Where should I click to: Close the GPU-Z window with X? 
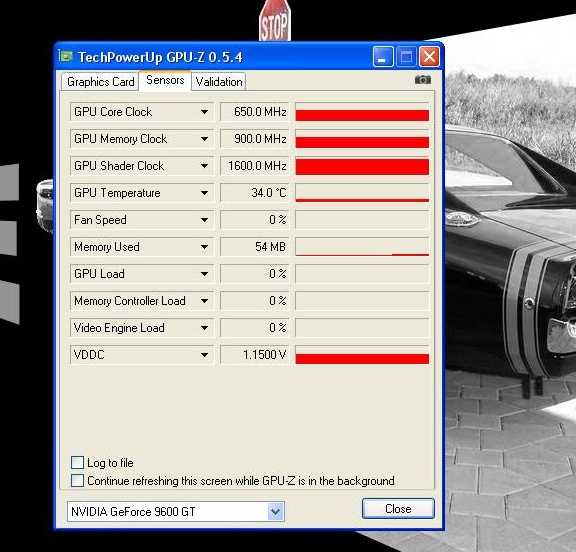[429, 57]
